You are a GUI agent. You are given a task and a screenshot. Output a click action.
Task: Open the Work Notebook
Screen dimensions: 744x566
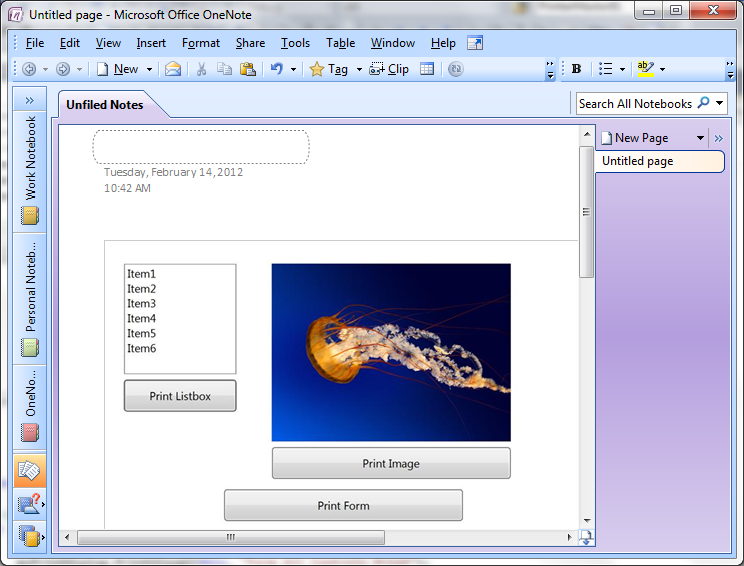click(30, 171)
